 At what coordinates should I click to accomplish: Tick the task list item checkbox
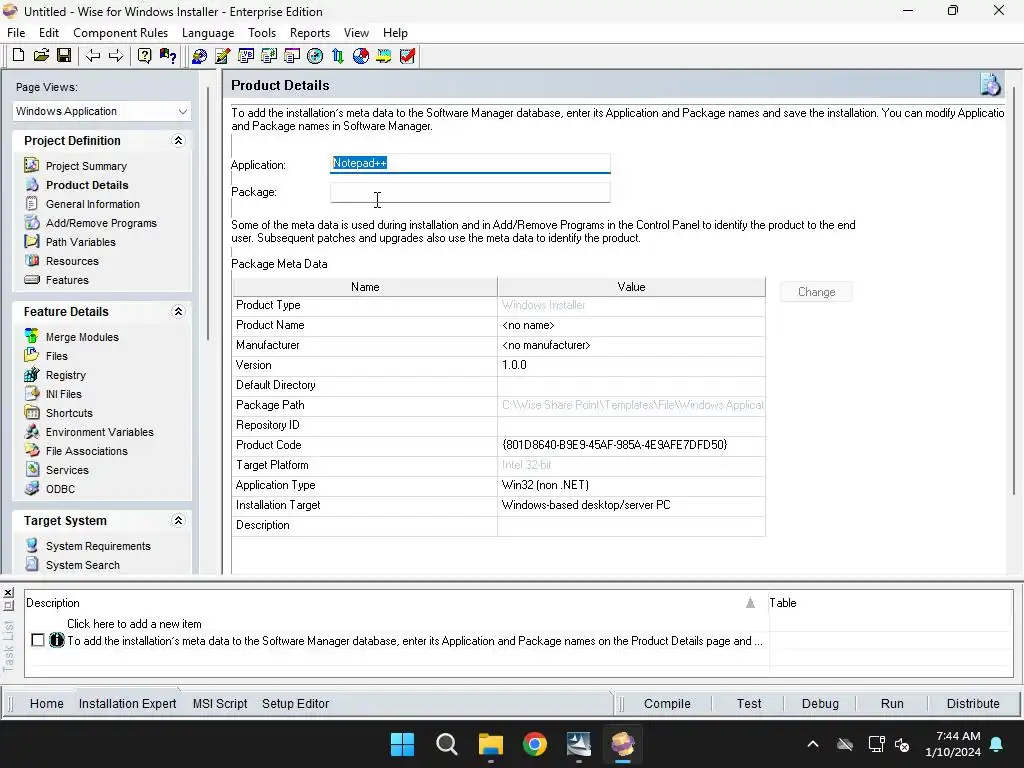click(x=38, y=640)
